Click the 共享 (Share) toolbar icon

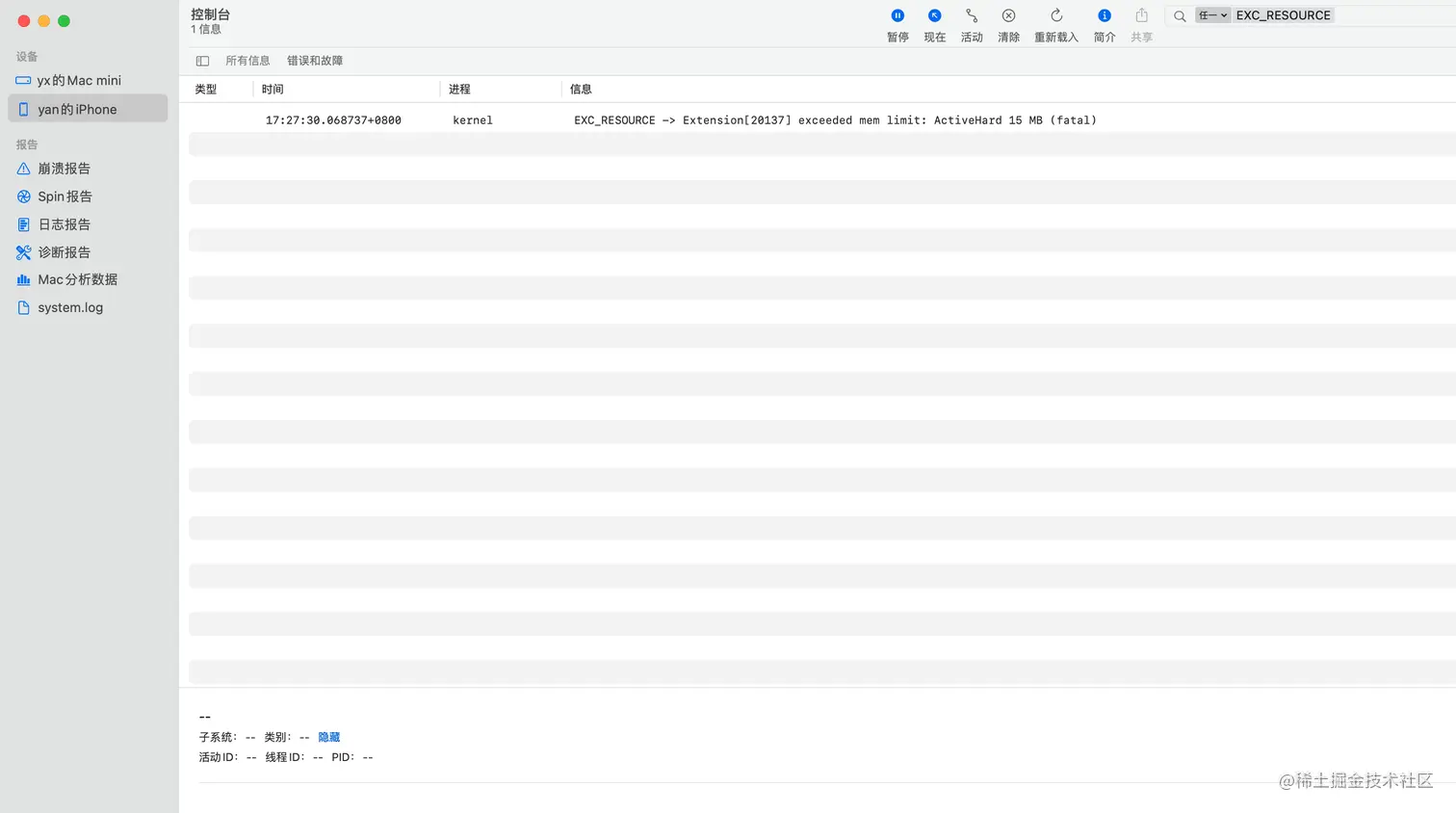[1141, 15]
